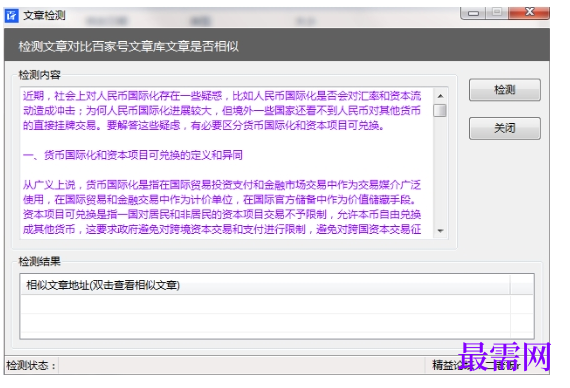
Task: Click the line starting 的直接挂牌交易
Action: coord(204,125)
